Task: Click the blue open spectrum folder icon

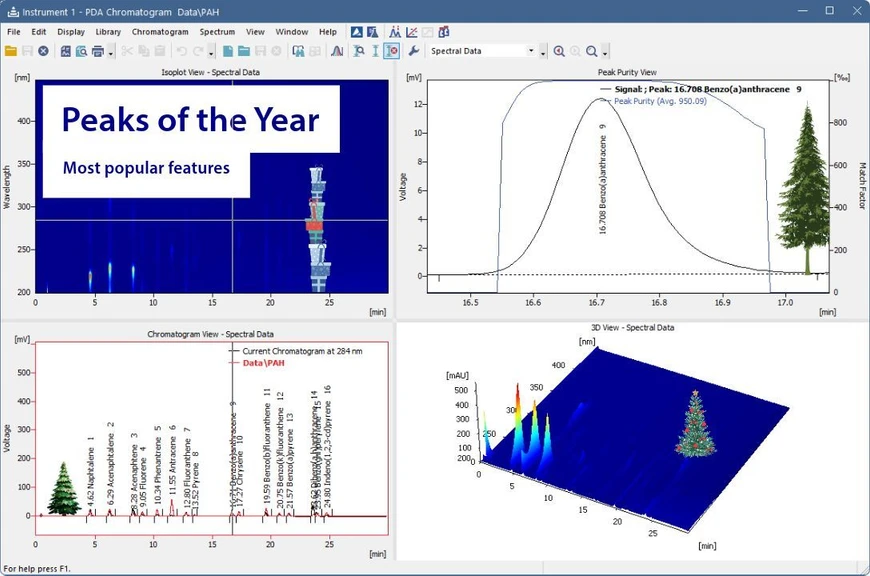Action: point(244,51)
